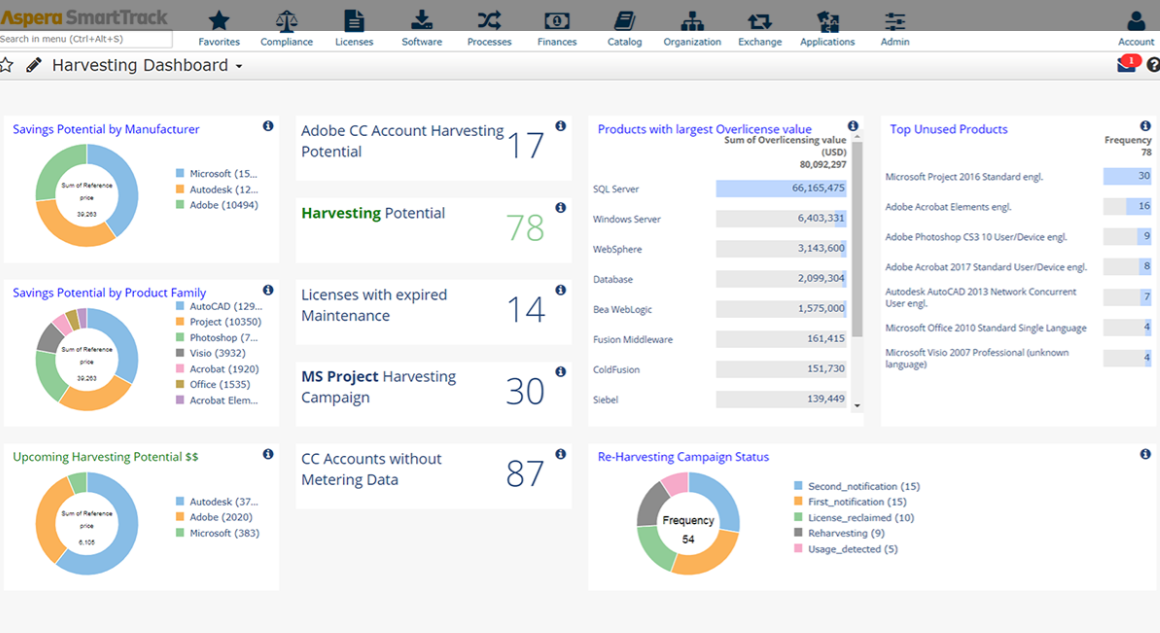Click the Harvesting Potential number 78
Screen dimensions: 1160x633
pyautogui.click(x=526, y=228)
